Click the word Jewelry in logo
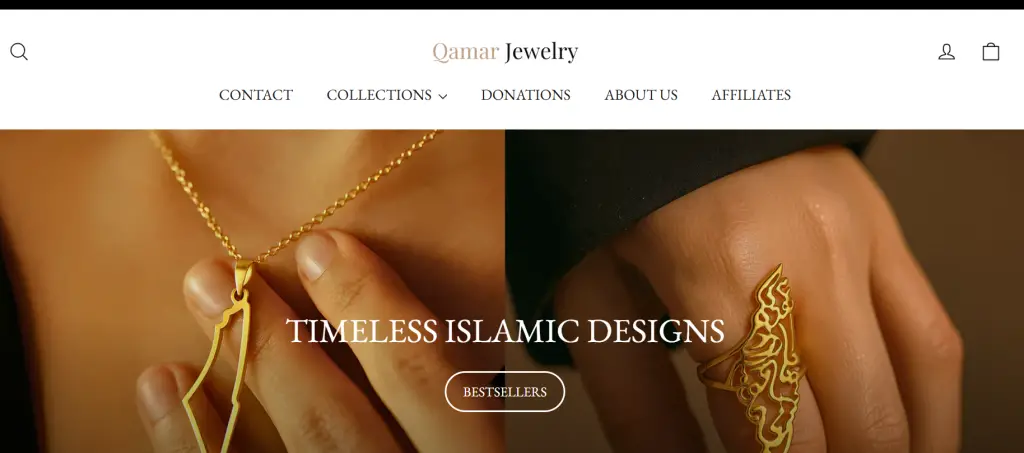Image resolution: width=1024 pixels, height=453 pixels. 541,52
